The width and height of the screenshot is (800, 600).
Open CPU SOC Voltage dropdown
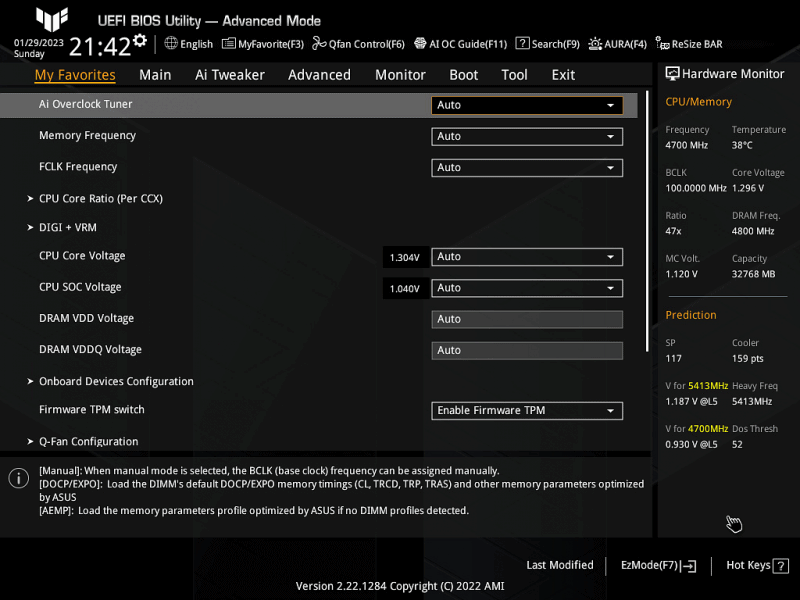tap(527, 288)
